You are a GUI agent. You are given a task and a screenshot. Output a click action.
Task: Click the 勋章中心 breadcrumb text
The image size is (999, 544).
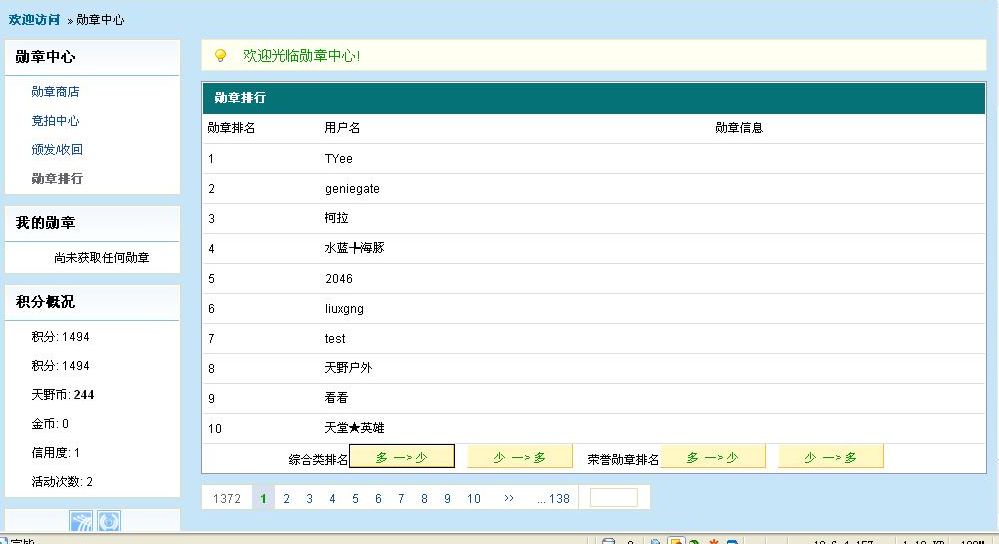[x=100, y=20]
